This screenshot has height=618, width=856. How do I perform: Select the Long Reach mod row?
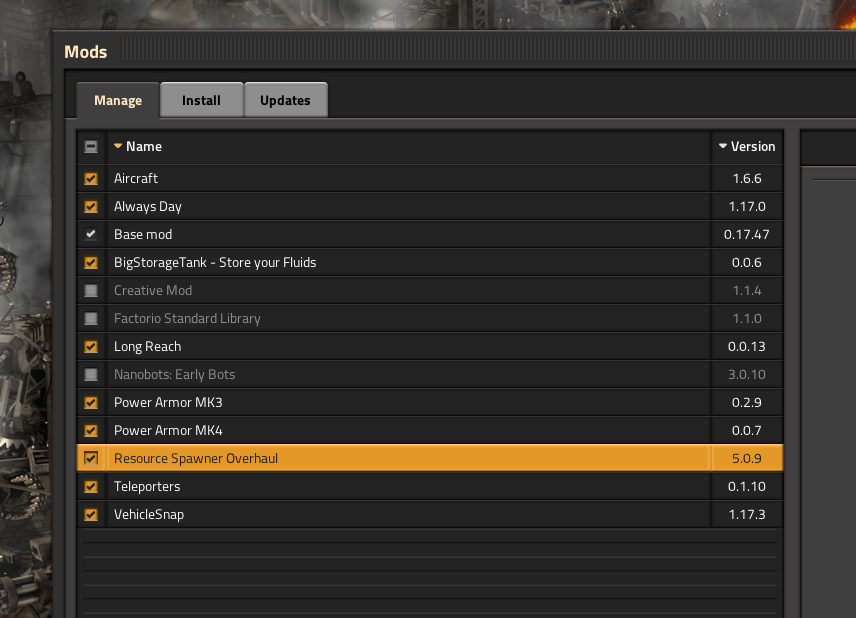[x=300, y=346]
